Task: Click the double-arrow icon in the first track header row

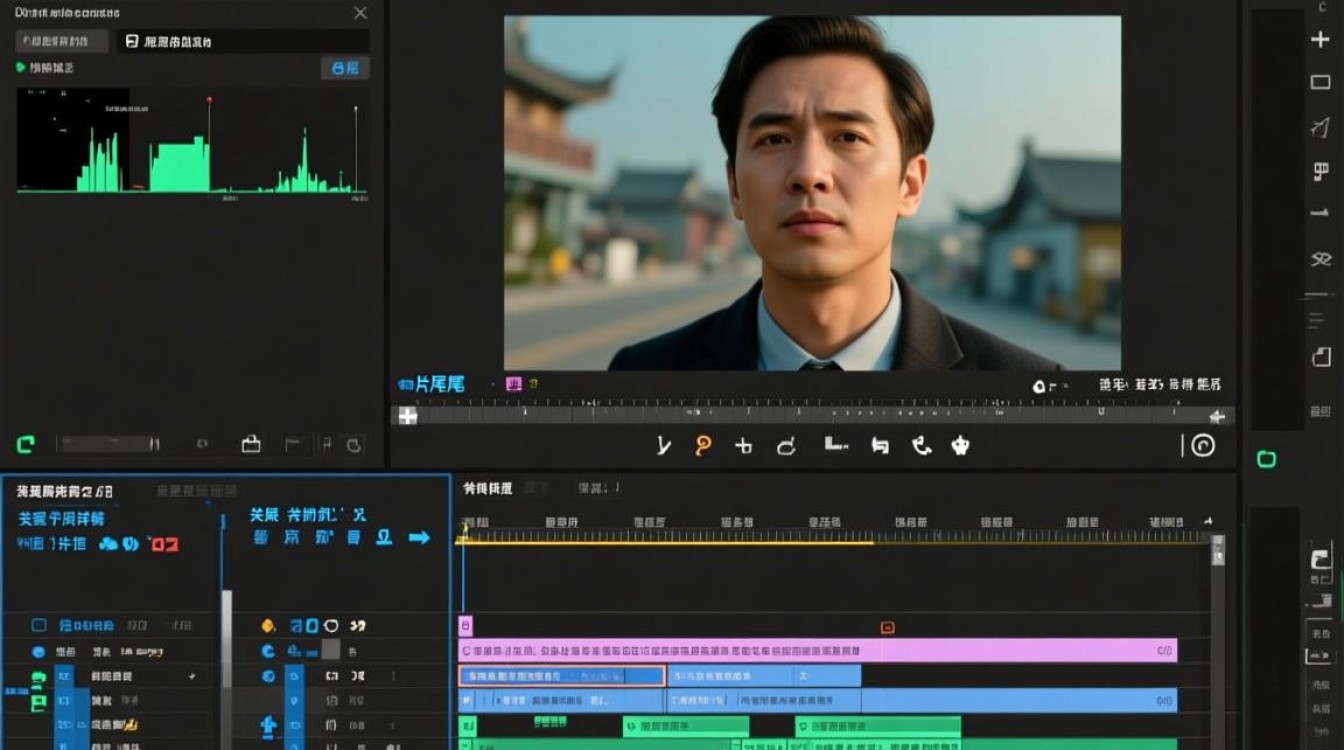Action: pos(358,626)
